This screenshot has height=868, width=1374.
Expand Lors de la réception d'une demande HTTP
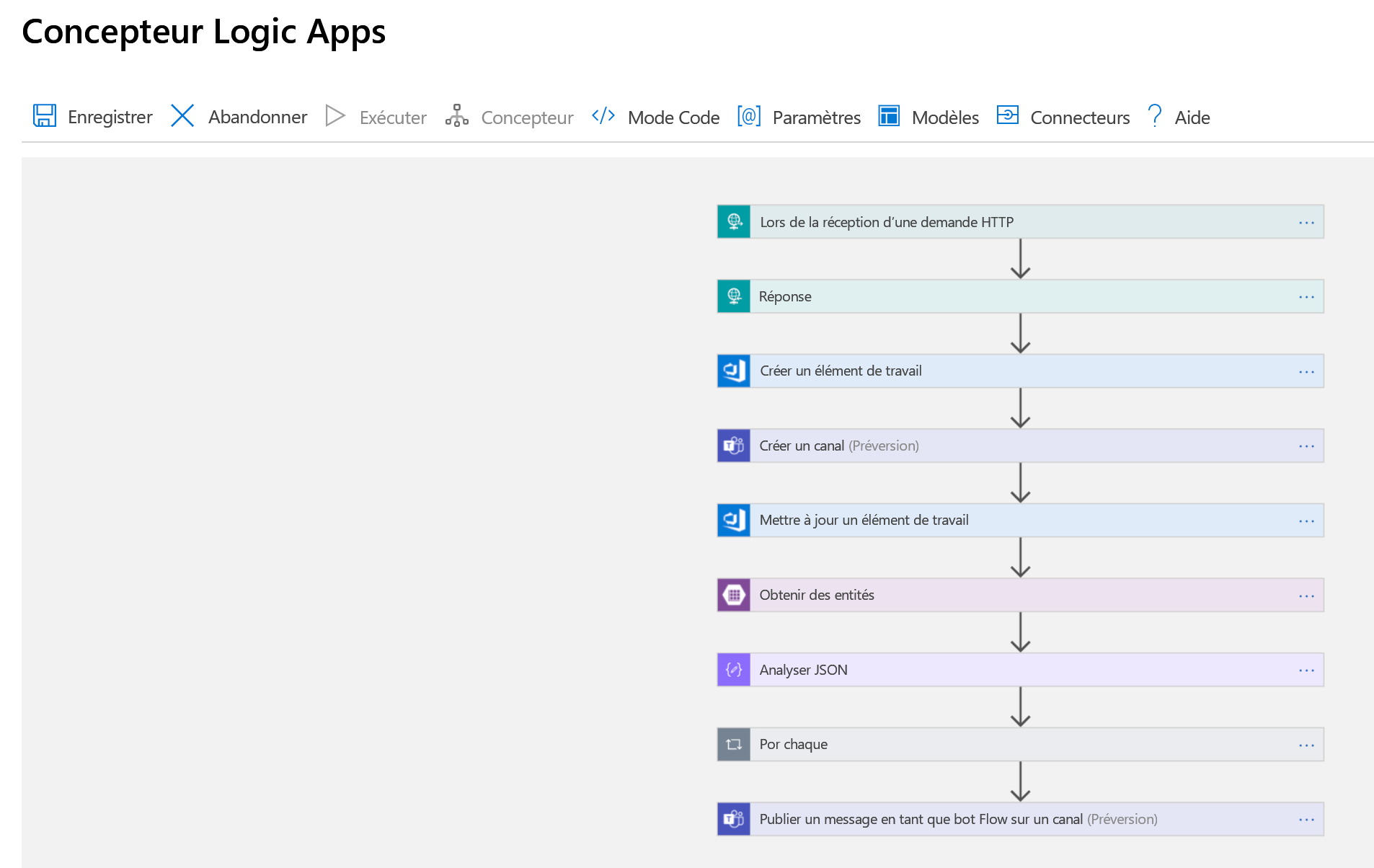click(x=1021, y=221)
